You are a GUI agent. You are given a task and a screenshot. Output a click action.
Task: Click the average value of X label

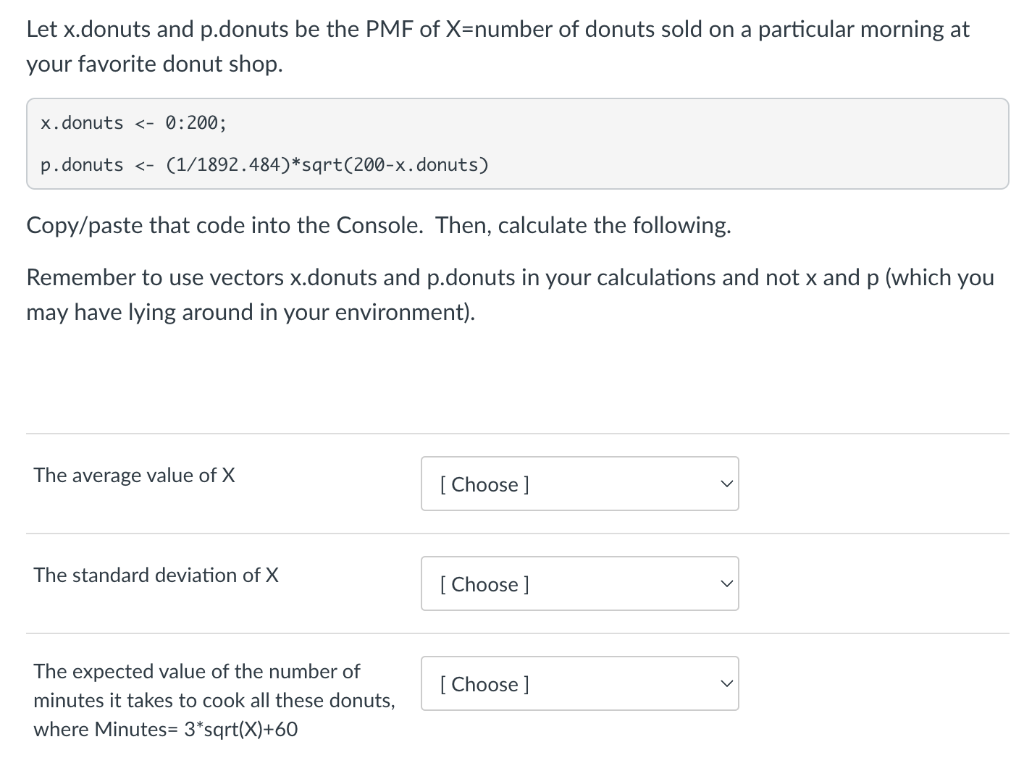point(133,475)
